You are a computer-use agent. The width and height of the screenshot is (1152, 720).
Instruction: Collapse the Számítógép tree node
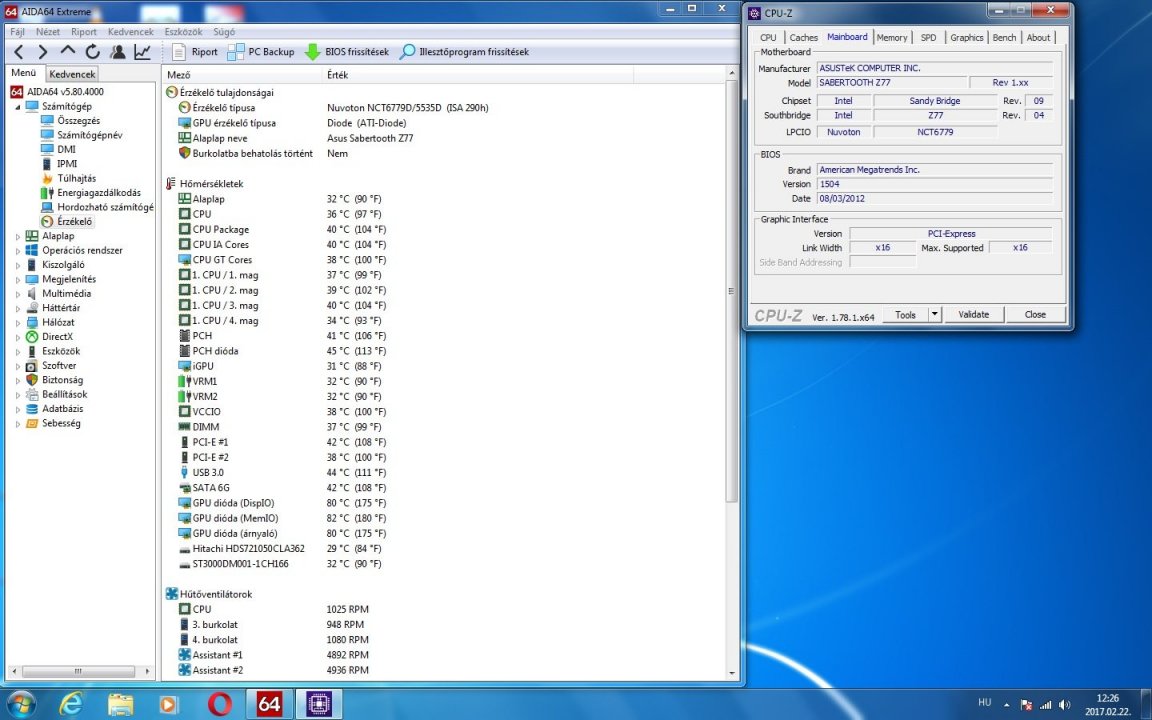point(18,107)
